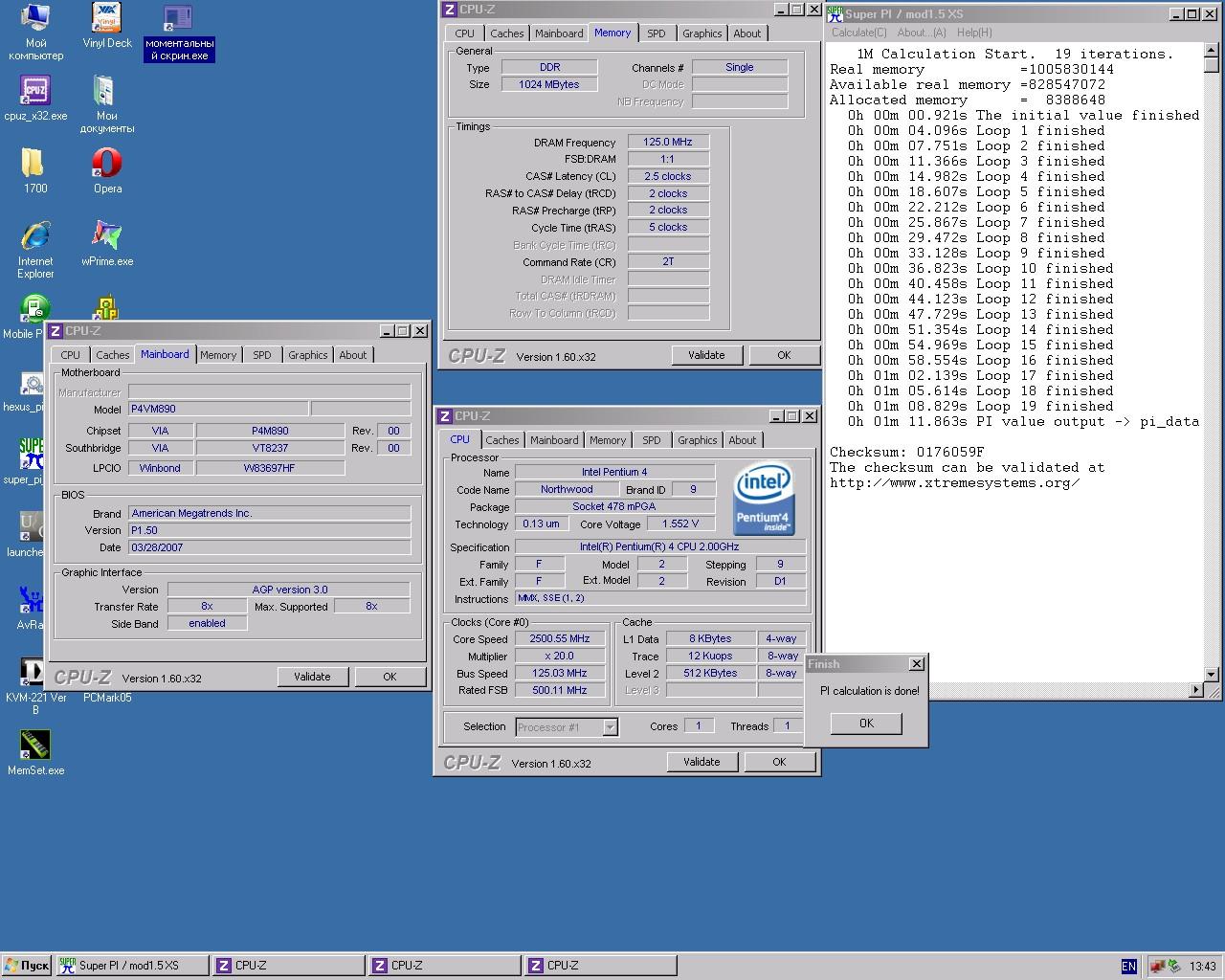Click OK in CPU tab window
The height and width of the screenshot is (980, 1225).
tap(779, 762)
